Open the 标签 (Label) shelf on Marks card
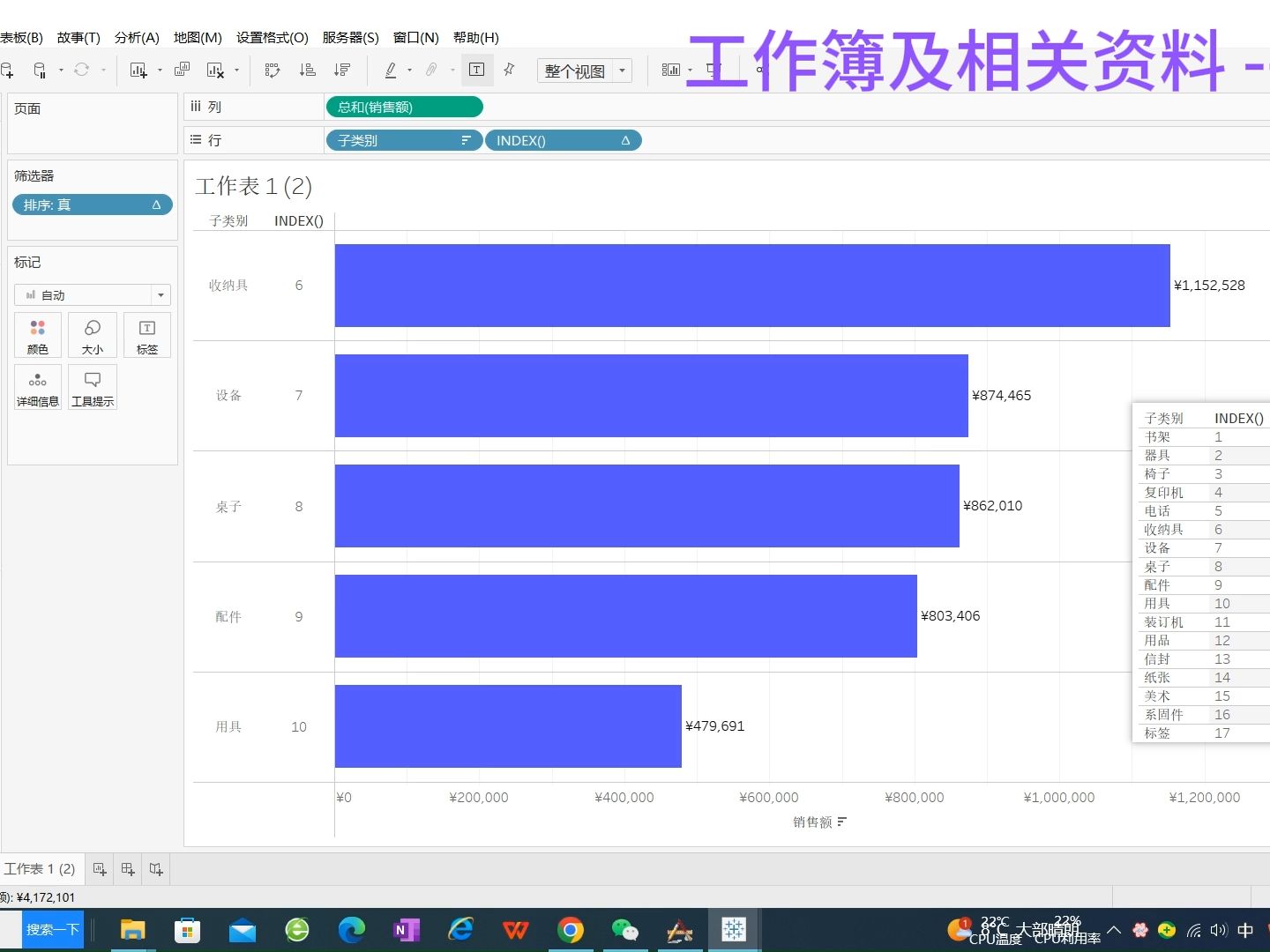Image resolution: width=1270 pixels, height=952 pixels. [x=146, y=335]
